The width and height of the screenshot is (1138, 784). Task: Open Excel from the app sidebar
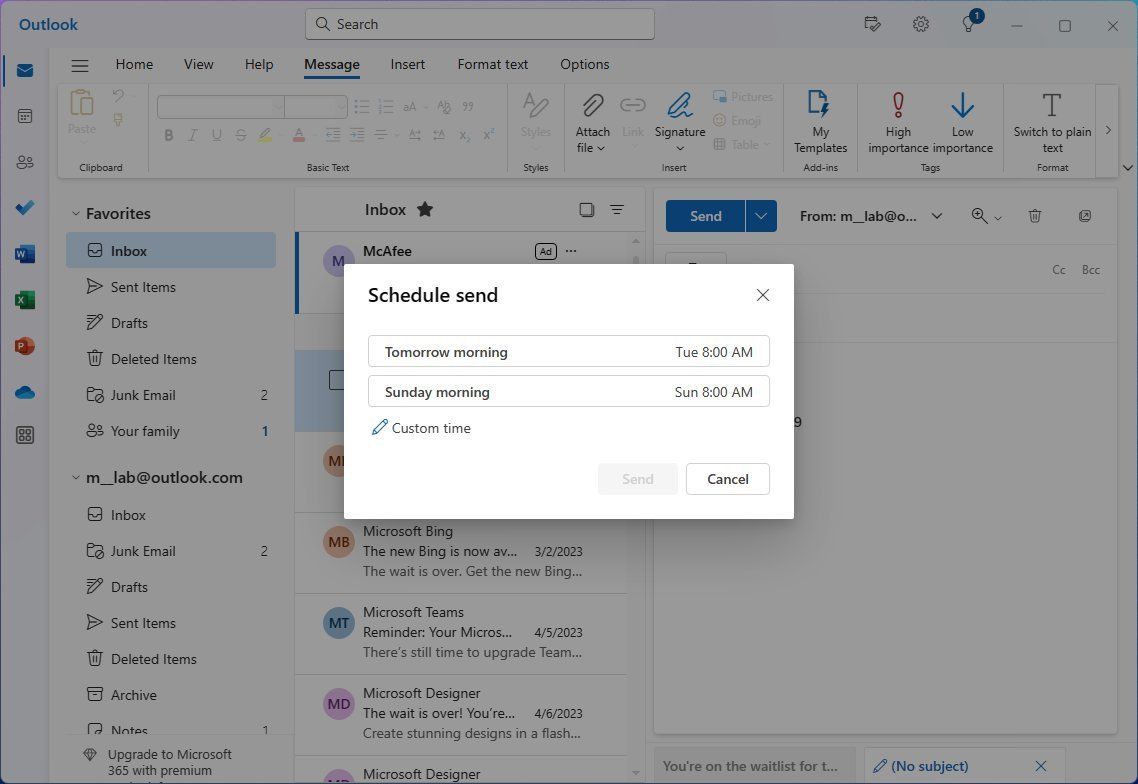[24, 299]
